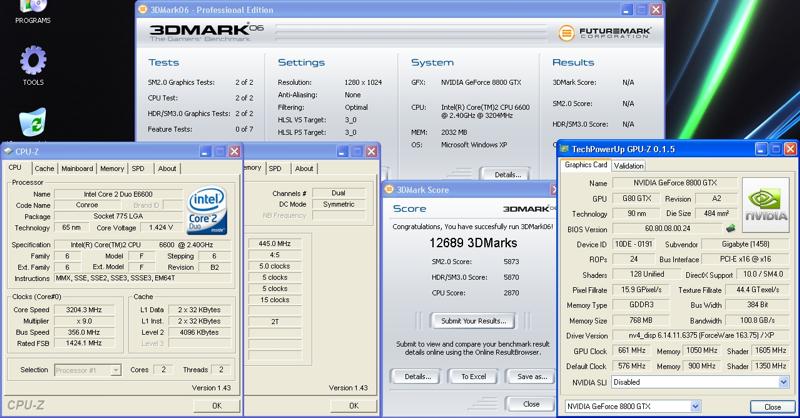The height and width of the screenshot is (418, 800).
Task: Switch to SPD tab in front CPU-Z
Action: (138, 168)
